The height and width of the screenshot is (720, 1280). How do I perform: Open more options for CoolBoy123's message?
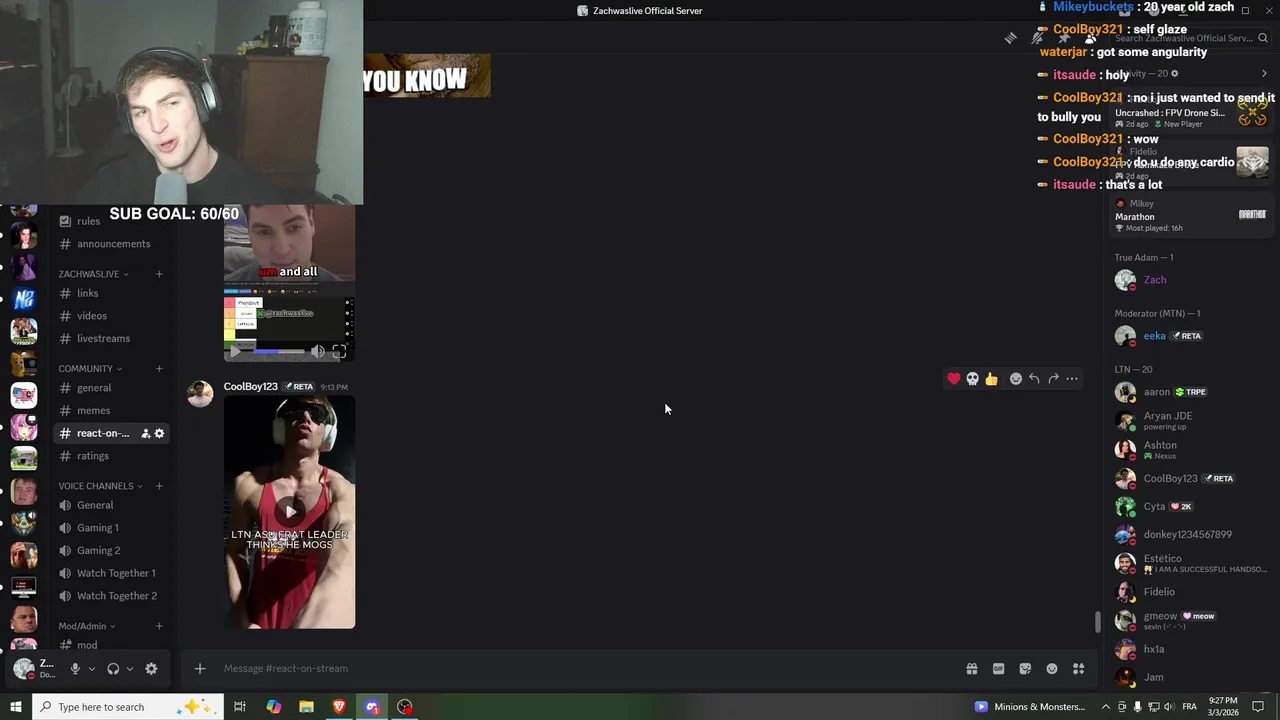1072,379
